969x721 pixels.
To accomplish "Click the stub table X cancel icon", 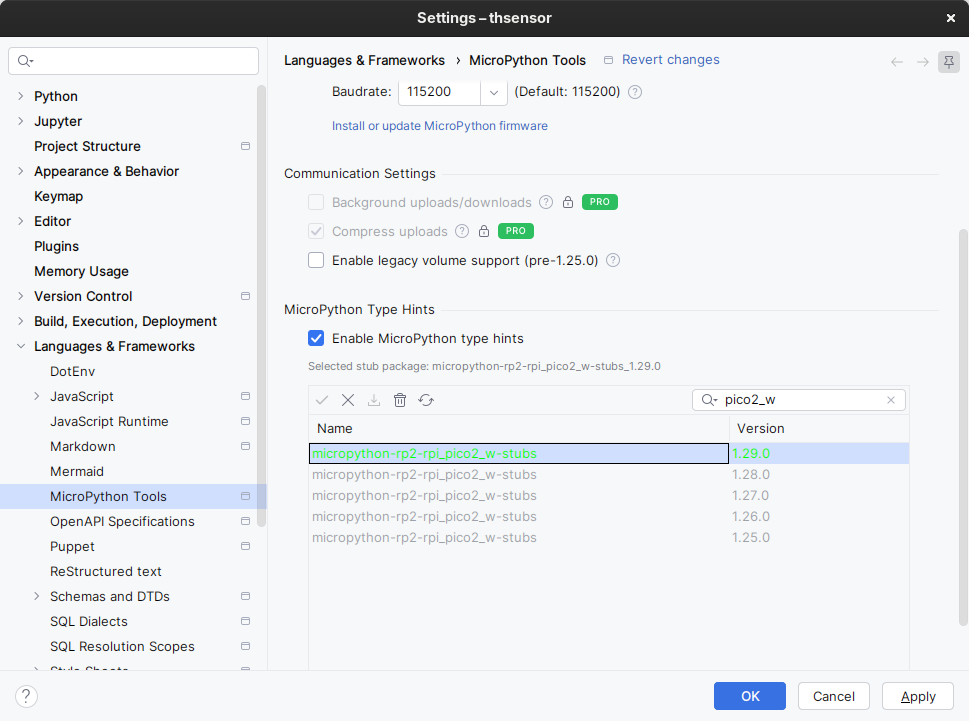I will [x=348, y=400].
